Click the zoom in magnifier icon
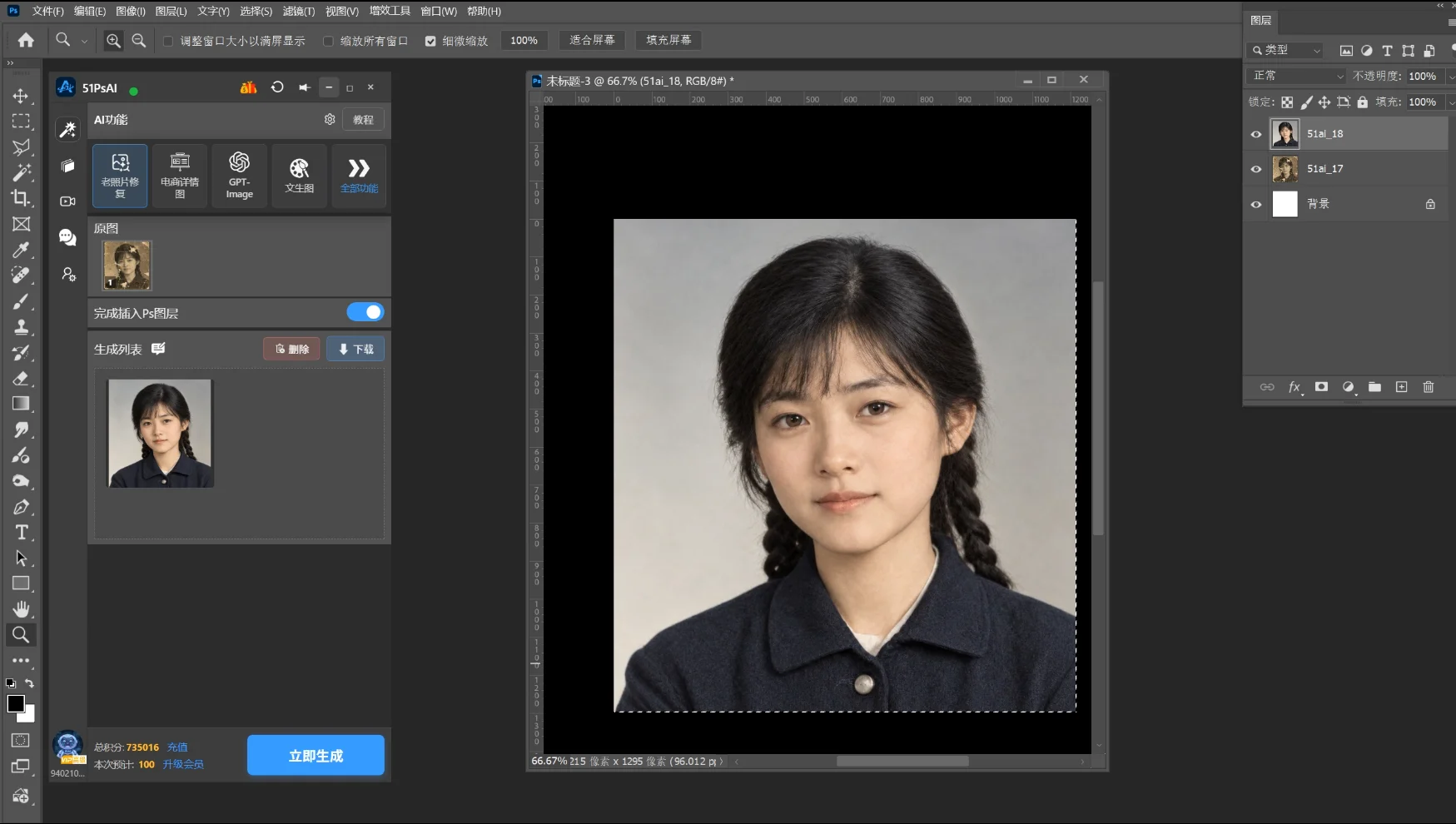 click(113, 40)
